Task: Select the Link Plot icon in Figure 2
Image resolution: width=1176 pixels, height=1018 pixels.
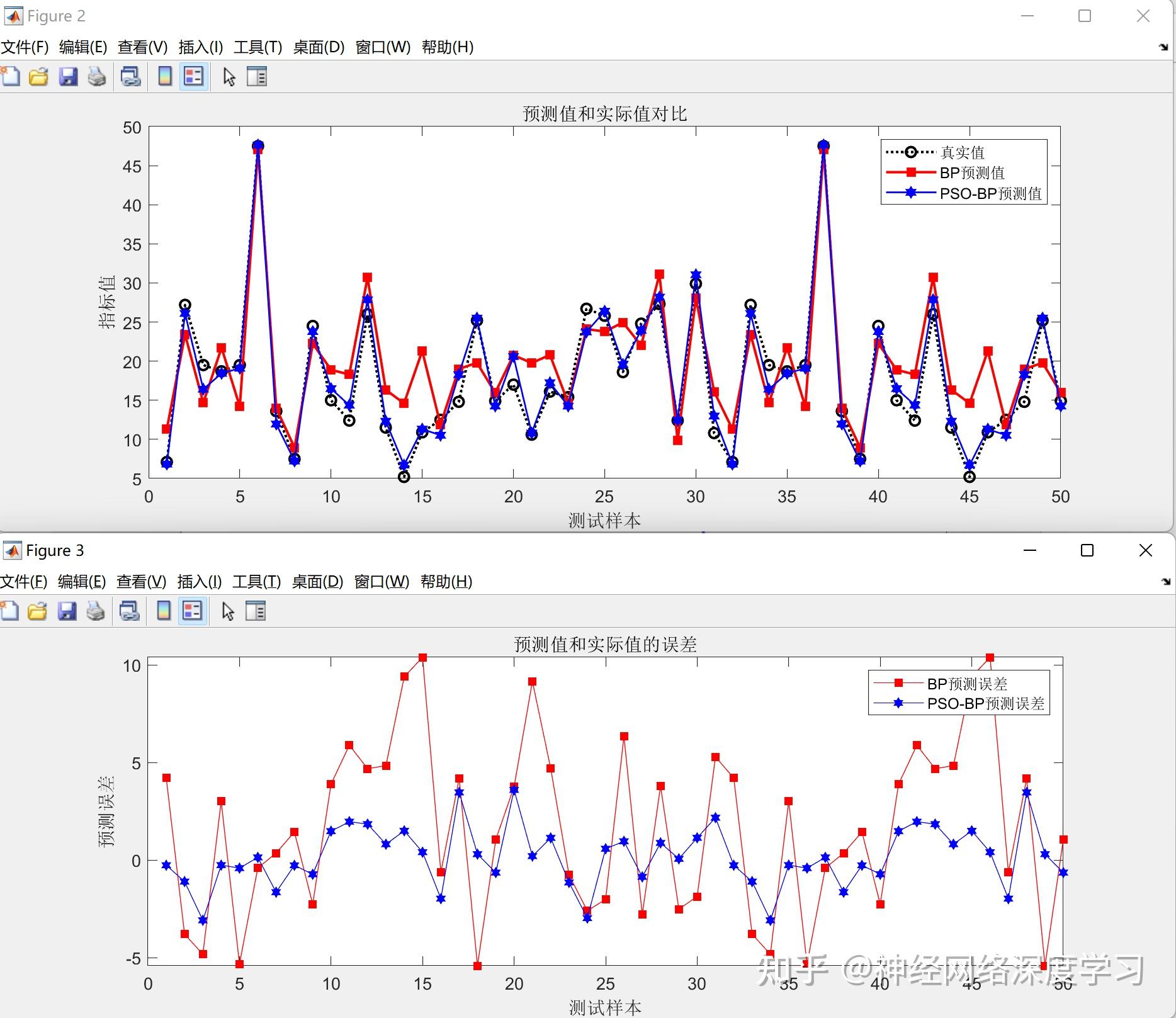Action: [x=130, y=76]
